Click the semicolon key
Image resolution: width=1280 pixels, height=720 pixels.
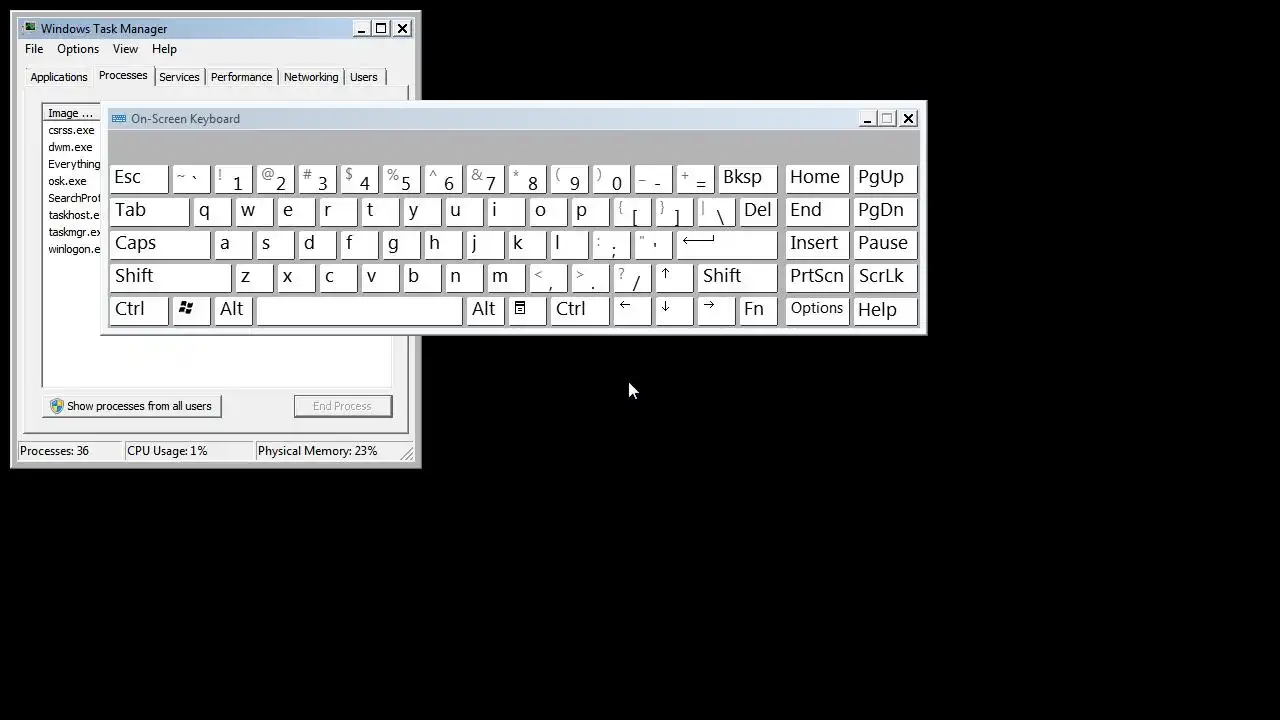(x=611, y=244)
